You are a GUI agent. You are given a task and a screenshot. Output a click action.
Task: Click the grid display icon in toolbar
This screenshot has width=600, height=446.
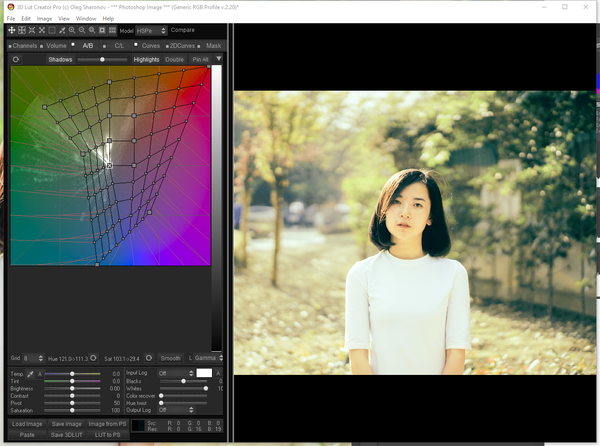click(x=112, y=30)
